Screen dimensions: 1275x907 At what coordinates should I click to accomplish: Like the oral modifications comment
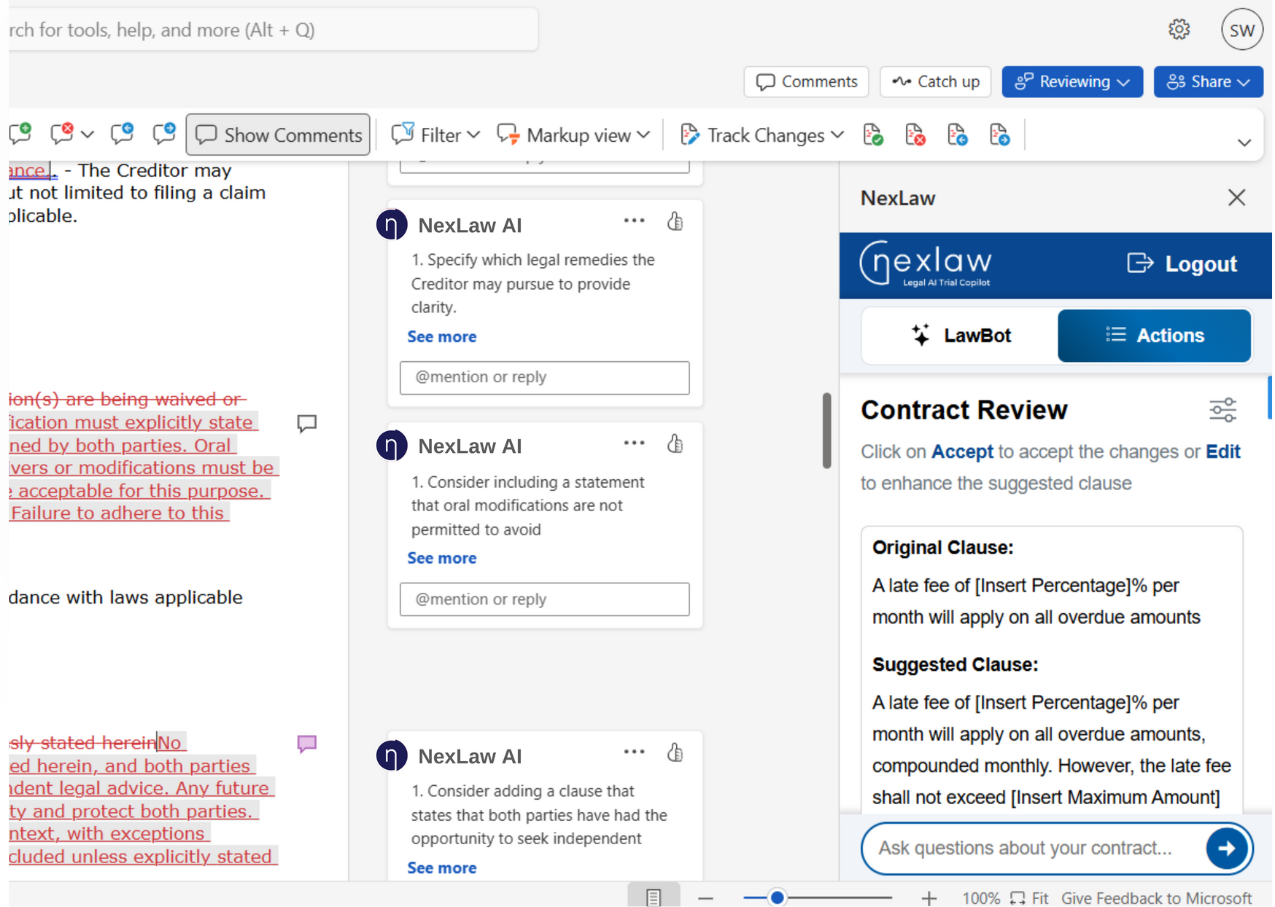coord(675,443)
